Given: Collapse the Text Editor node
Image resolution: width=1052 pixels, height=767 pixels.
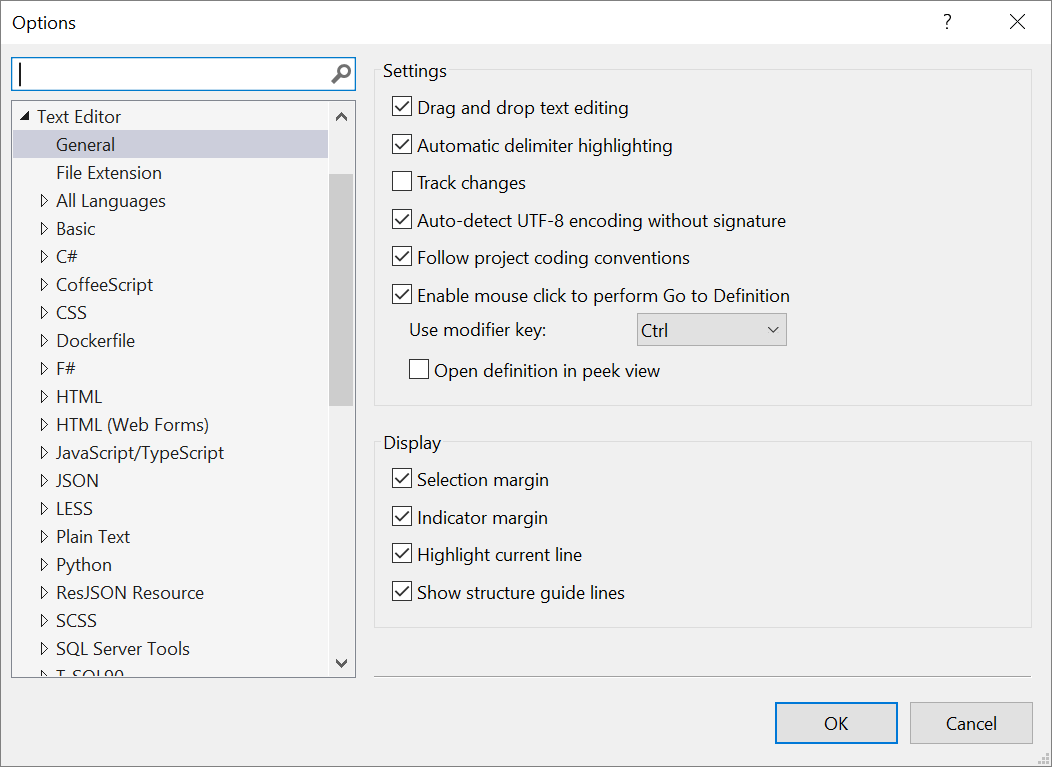Looking at the screenshot, I should 25,117.
